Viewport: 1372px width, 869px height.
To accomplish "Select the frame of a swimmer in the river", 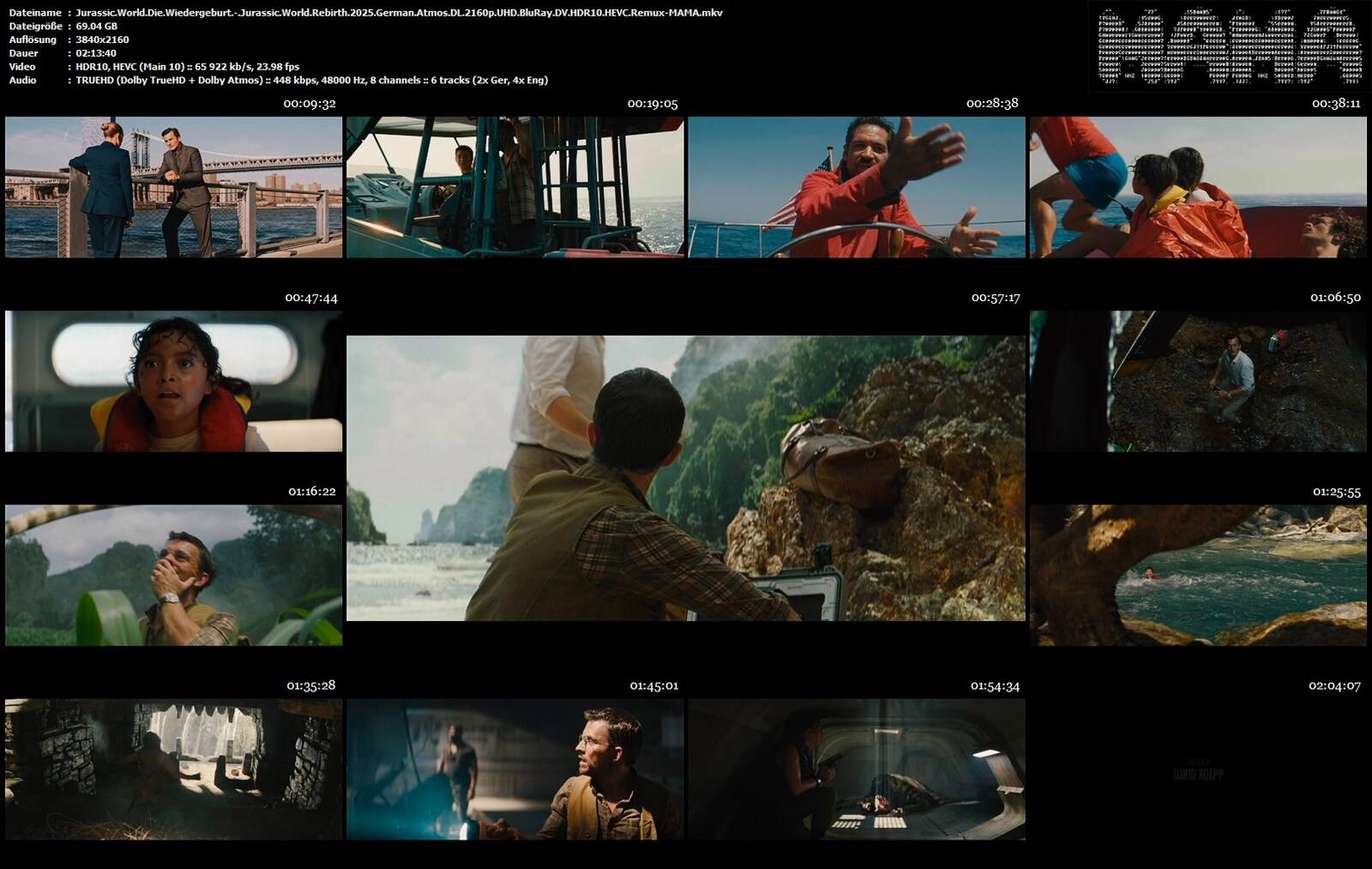I will [x=1198, y=575].
